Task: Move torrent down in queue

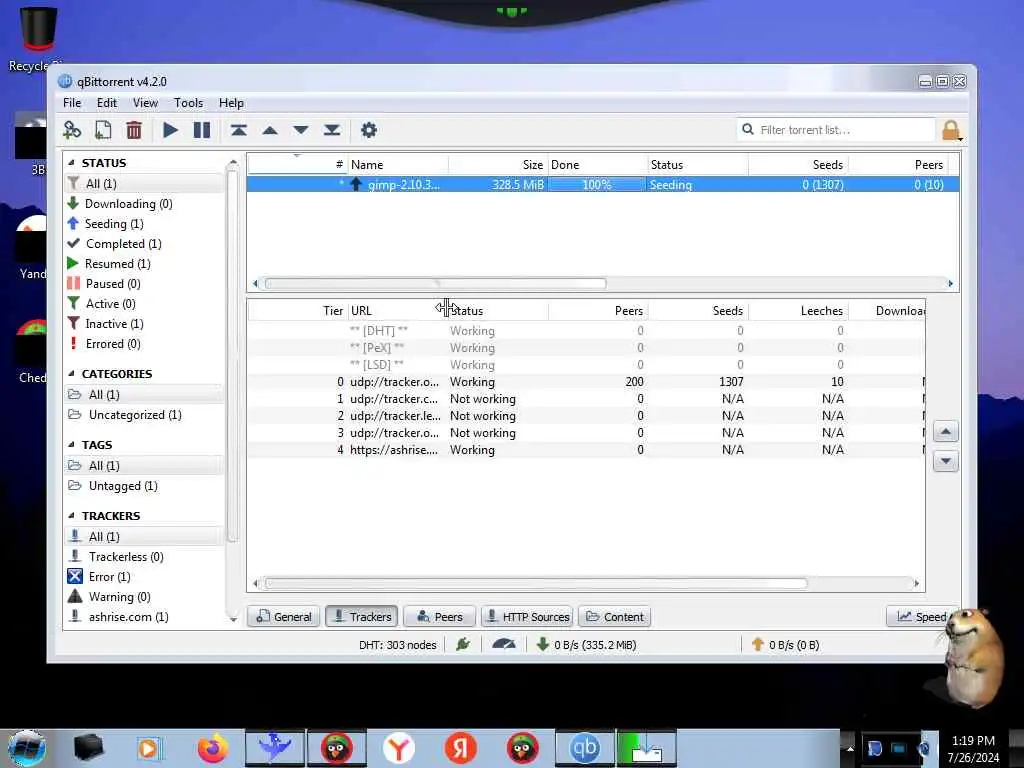Action: 300,130
